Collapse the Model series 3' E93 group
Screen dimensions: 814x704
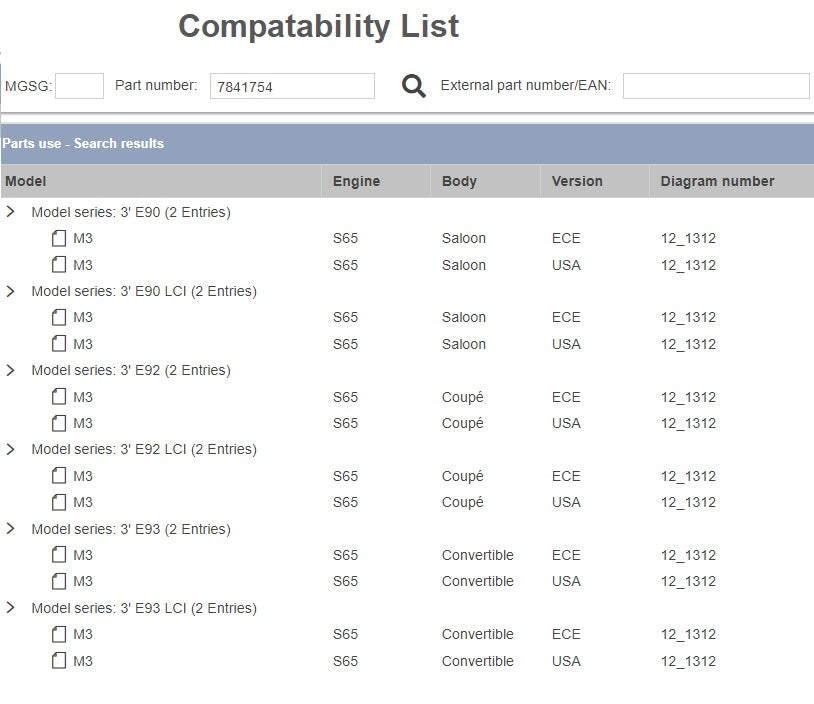coord(11,529)
